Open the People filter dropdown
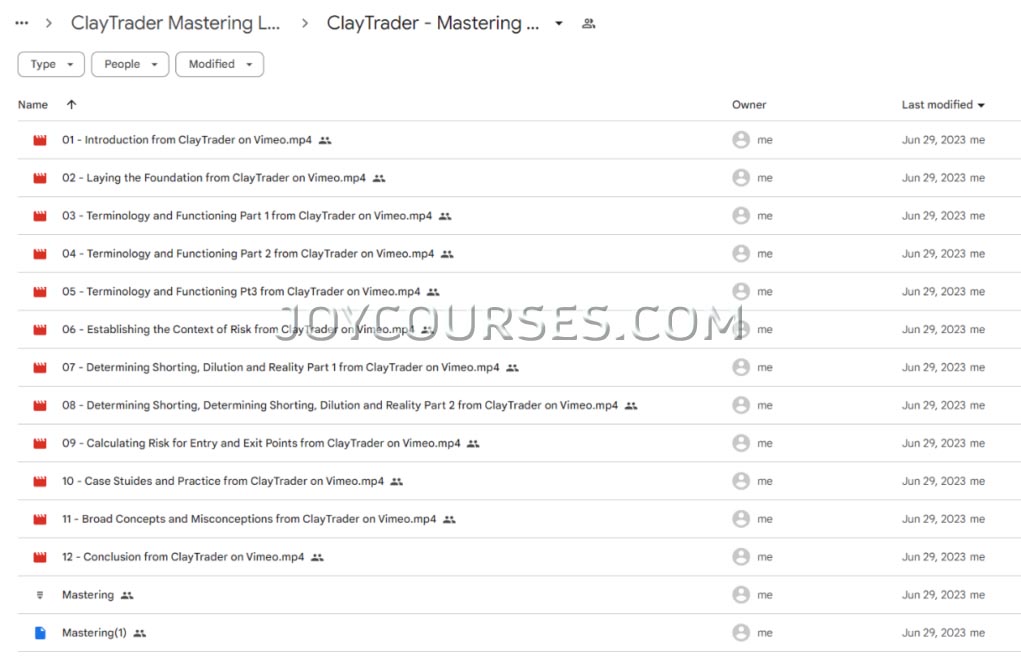This screenshot has width=1021, height=667. click(x=130, y=64)
